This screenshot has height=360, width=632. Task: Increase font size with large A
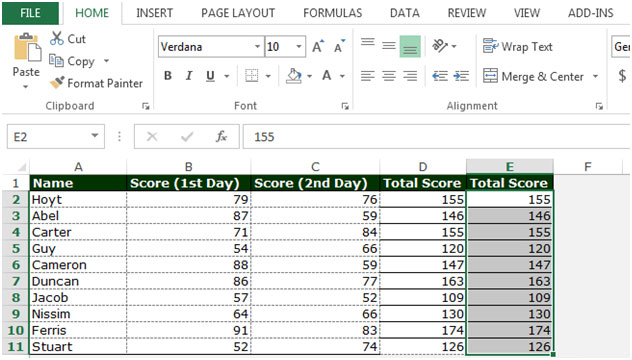click(x=318, y=47)
